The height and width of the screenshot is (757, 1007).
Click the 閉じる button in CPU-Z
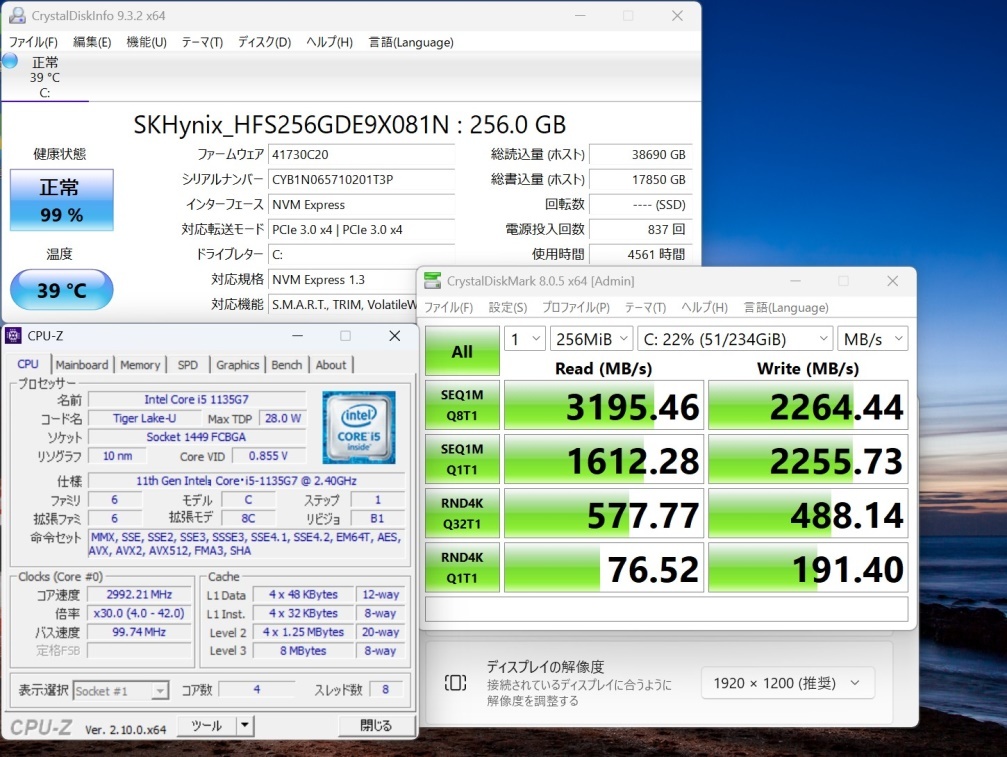click(375, 726)
